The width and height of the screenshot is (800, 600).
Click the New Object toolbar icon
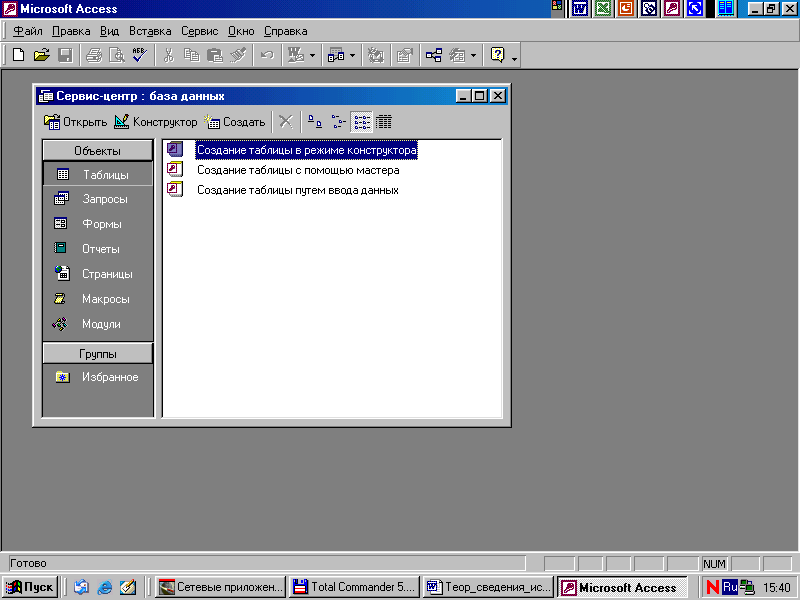coord(457,55)
